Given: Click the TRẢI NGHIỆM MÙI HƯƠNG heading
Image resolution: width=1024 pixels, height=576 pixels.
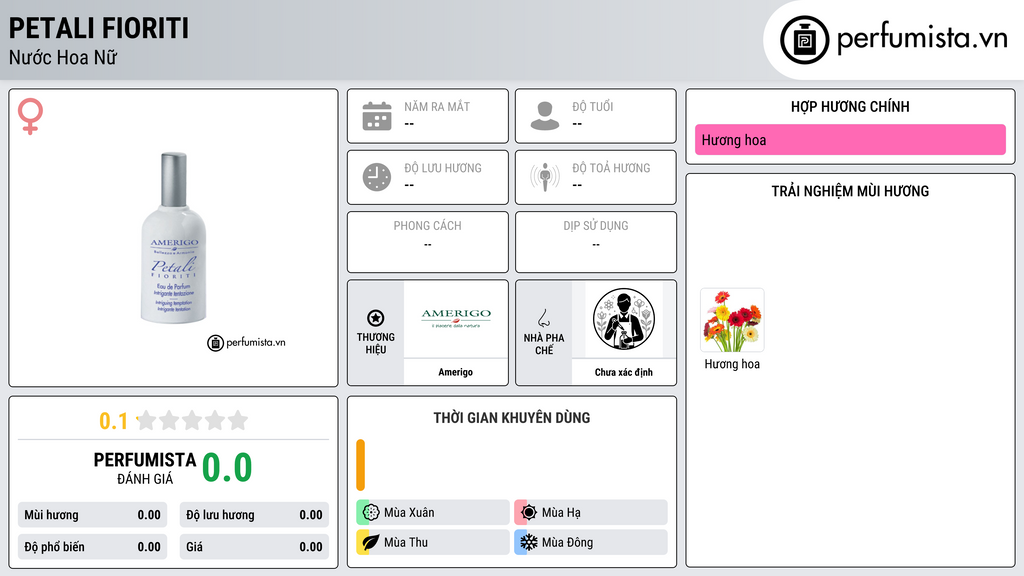Looking at the screenshot, I should pyautogui.click(x=850, y=191).
